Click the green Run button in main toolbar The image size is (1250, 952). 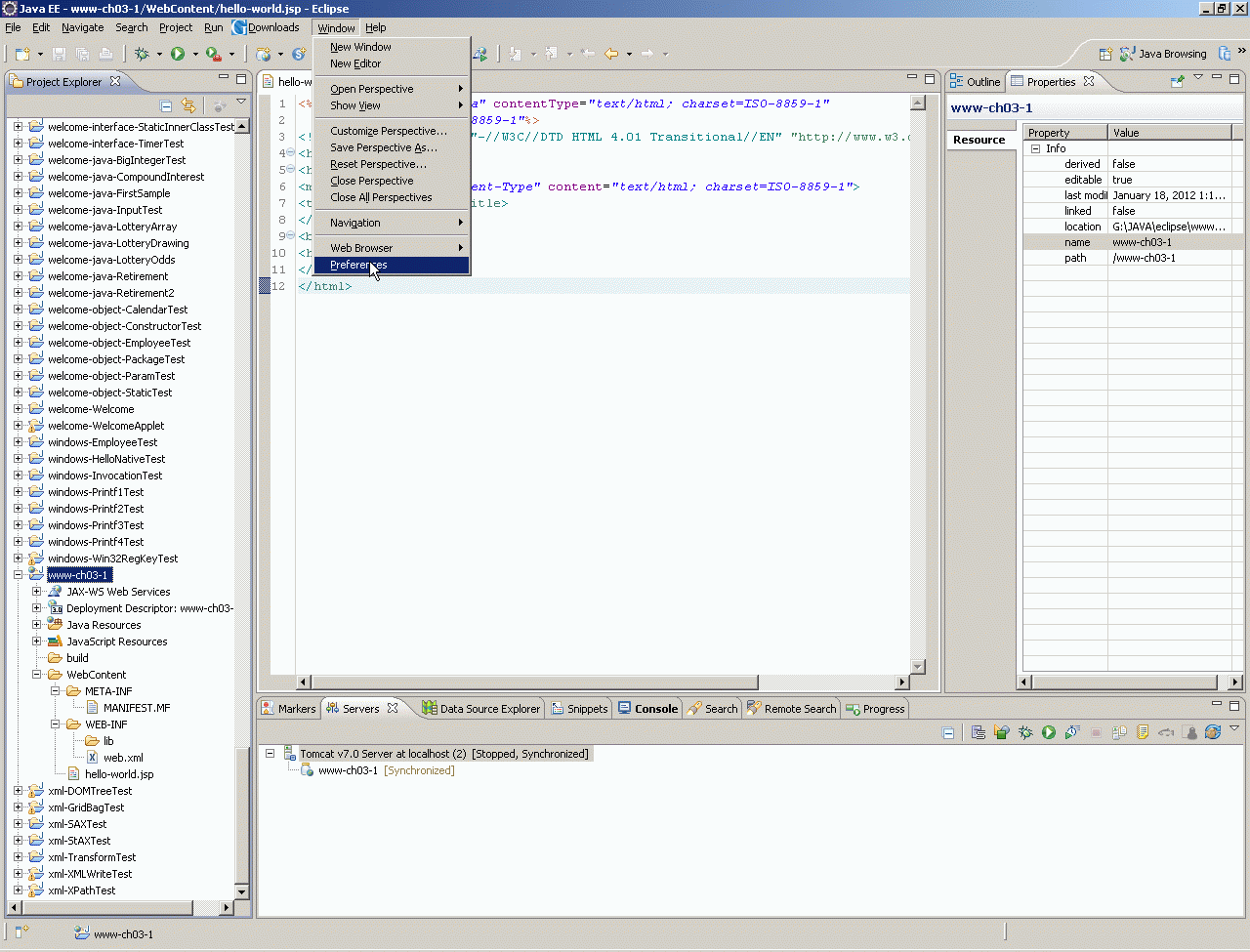[178, 55]
